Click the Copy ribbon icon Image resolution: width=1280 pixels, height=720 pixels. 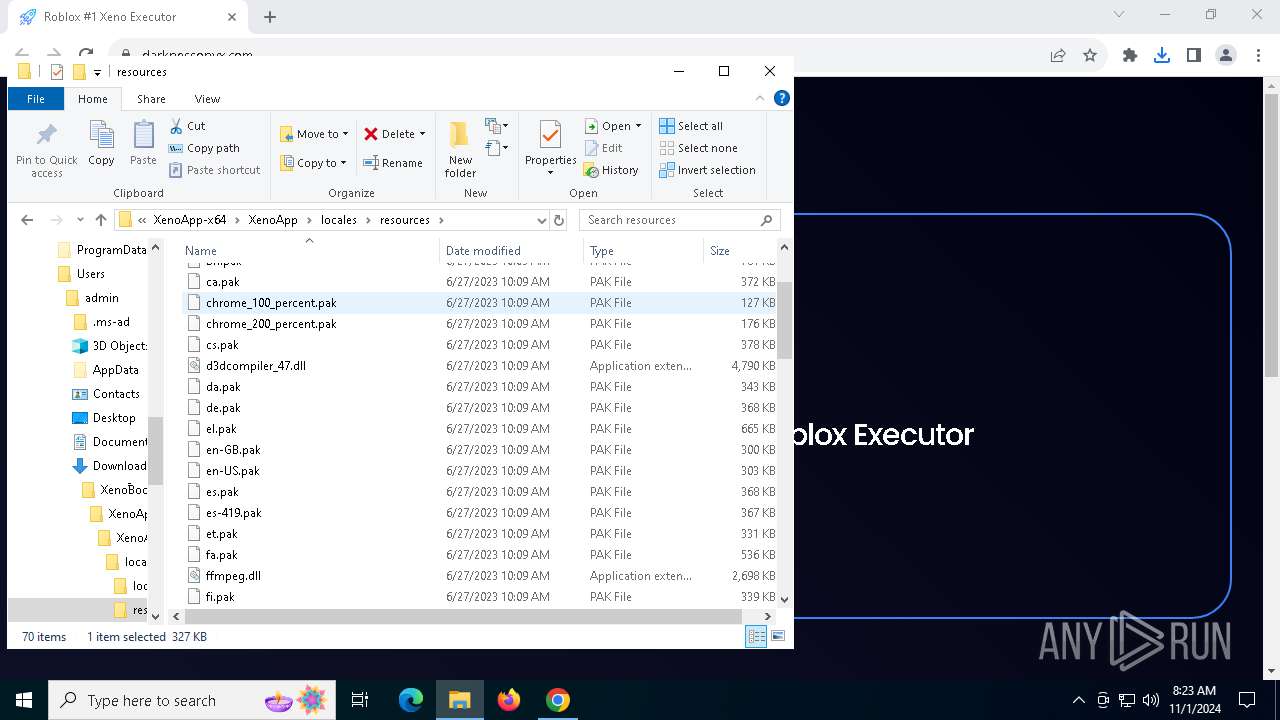[x=101, y=143]
